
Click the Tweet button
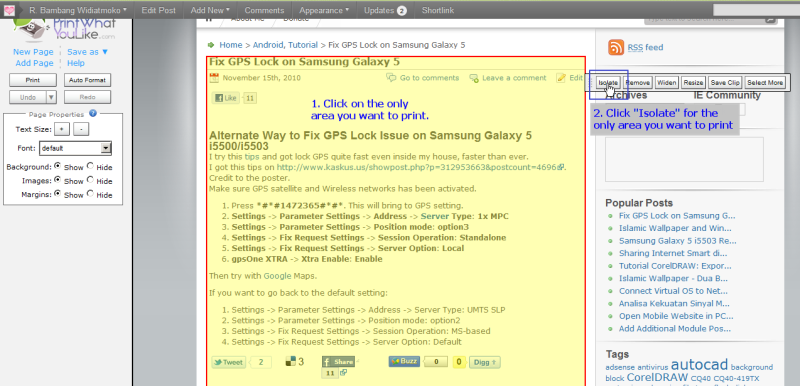click(x=229, y=362)
